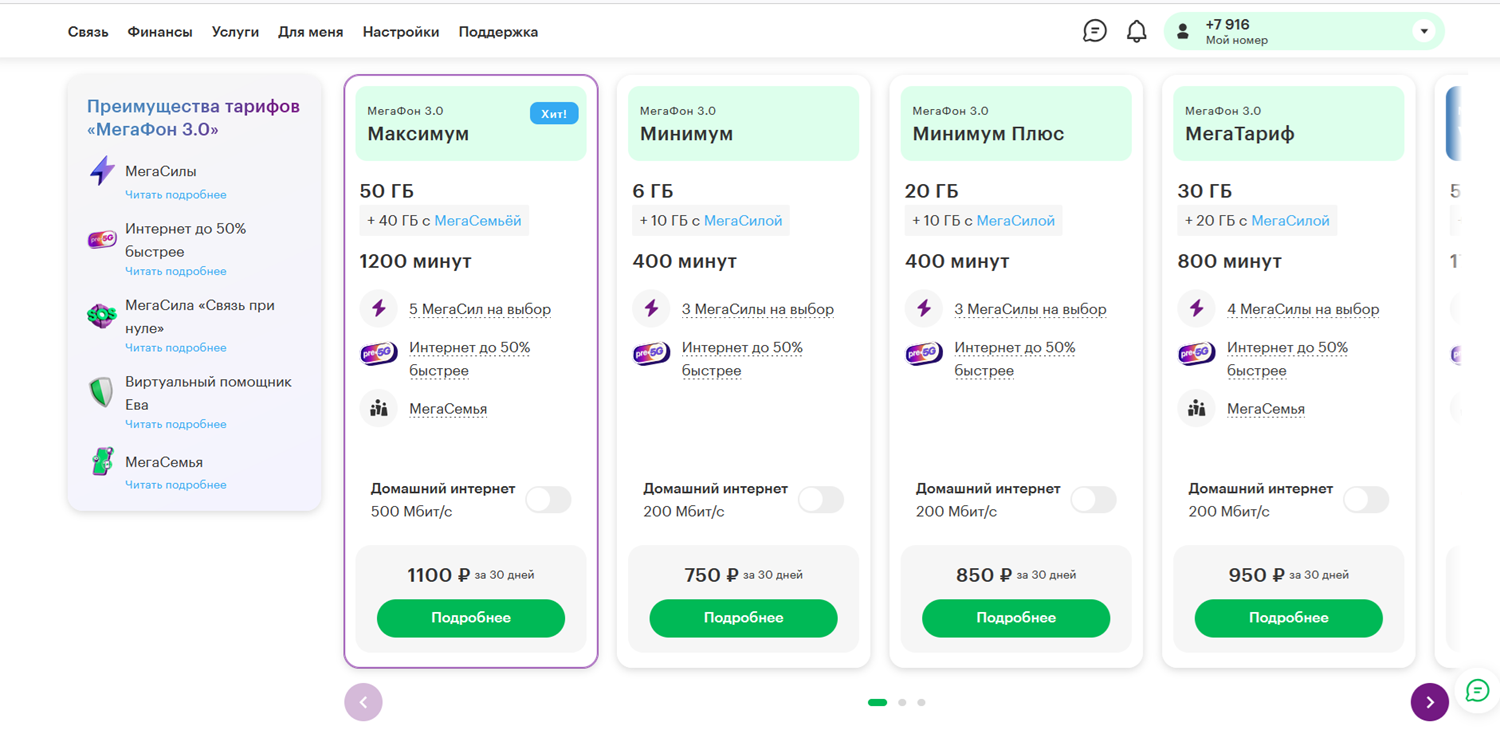1500x730 pixels.
Task: Toggle Домашний интернет in Минимум Плюс card
Action: point(1094,500)
